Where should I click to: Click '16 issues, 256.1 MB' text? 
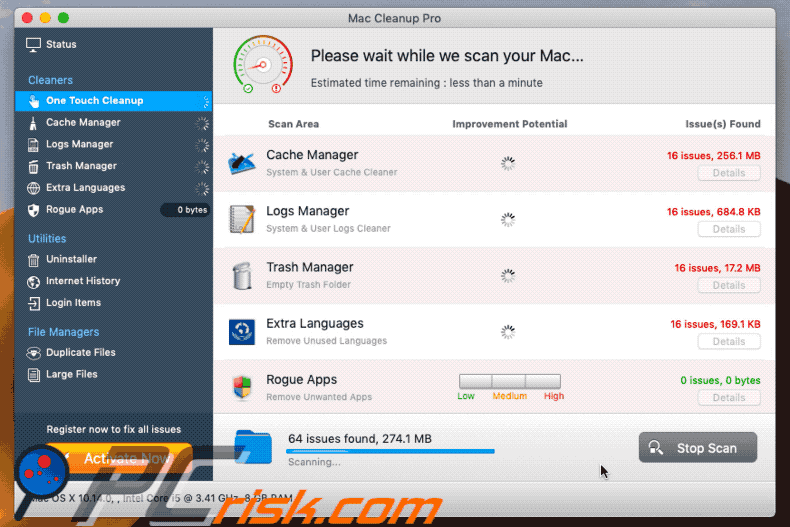(713, 156)
